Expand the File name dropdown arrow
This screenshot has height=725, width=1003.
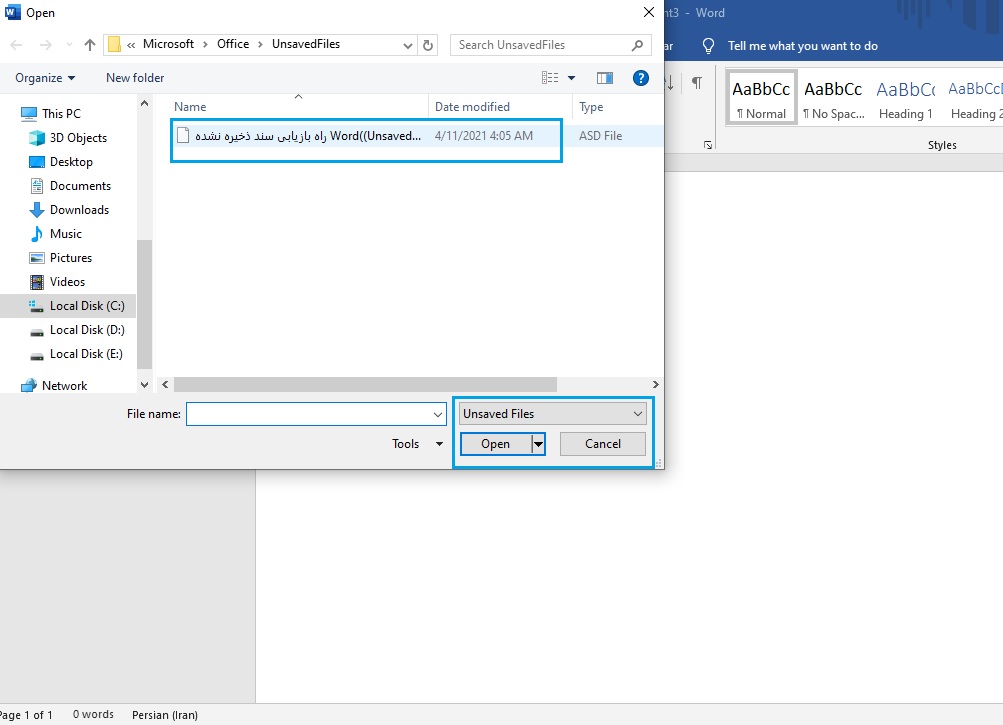tap(438, 414)
